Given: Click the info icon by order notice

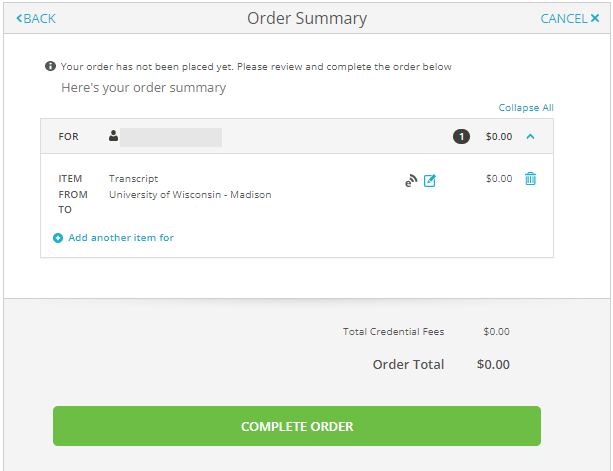Looking at the screenshot, I should (x=50, y=66).
